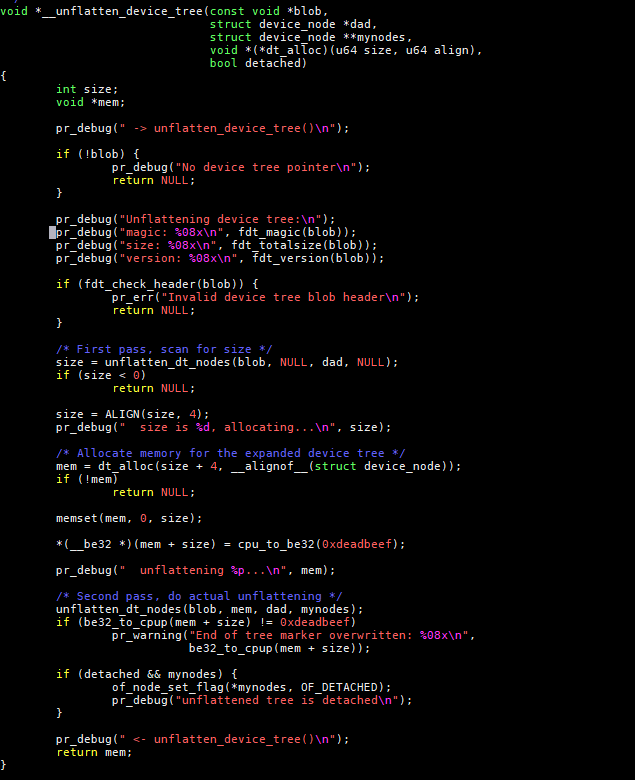
Task: Click the 'First pass, scan for size' comment
Action: (164, 349)
